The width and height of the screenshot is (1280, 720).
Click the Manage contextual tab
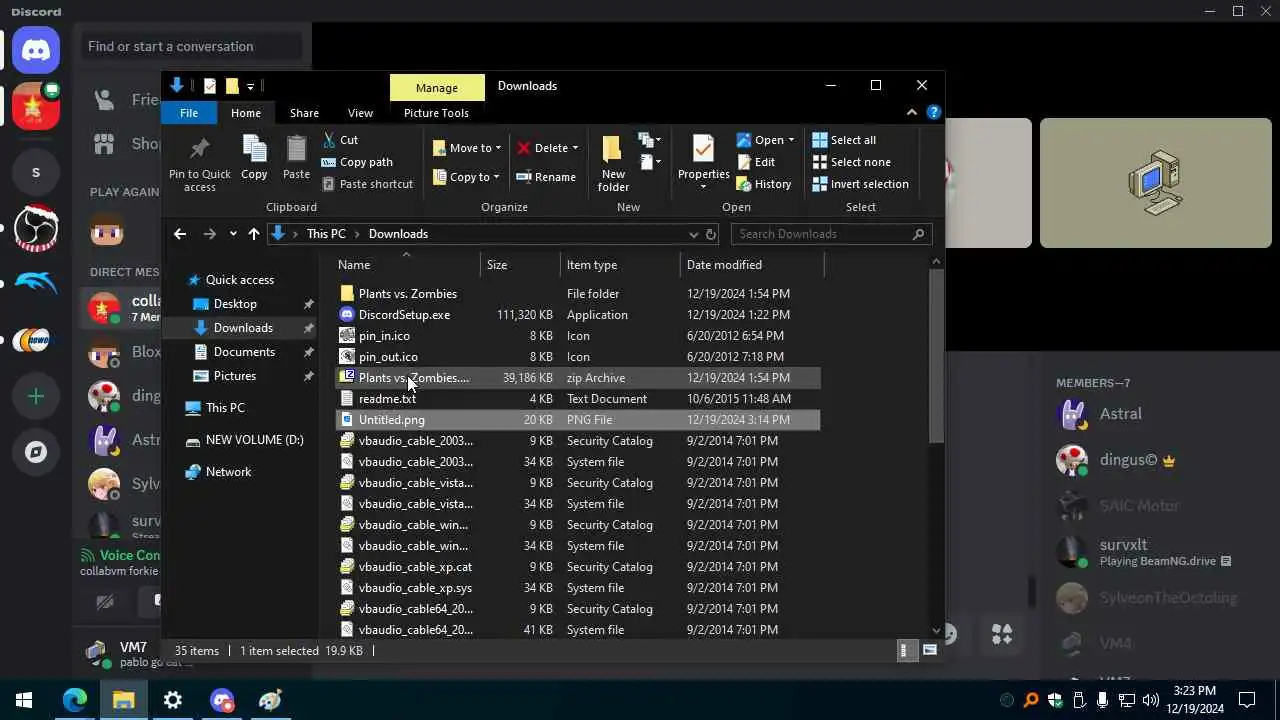pyautogui.click(x=437, y=88)
